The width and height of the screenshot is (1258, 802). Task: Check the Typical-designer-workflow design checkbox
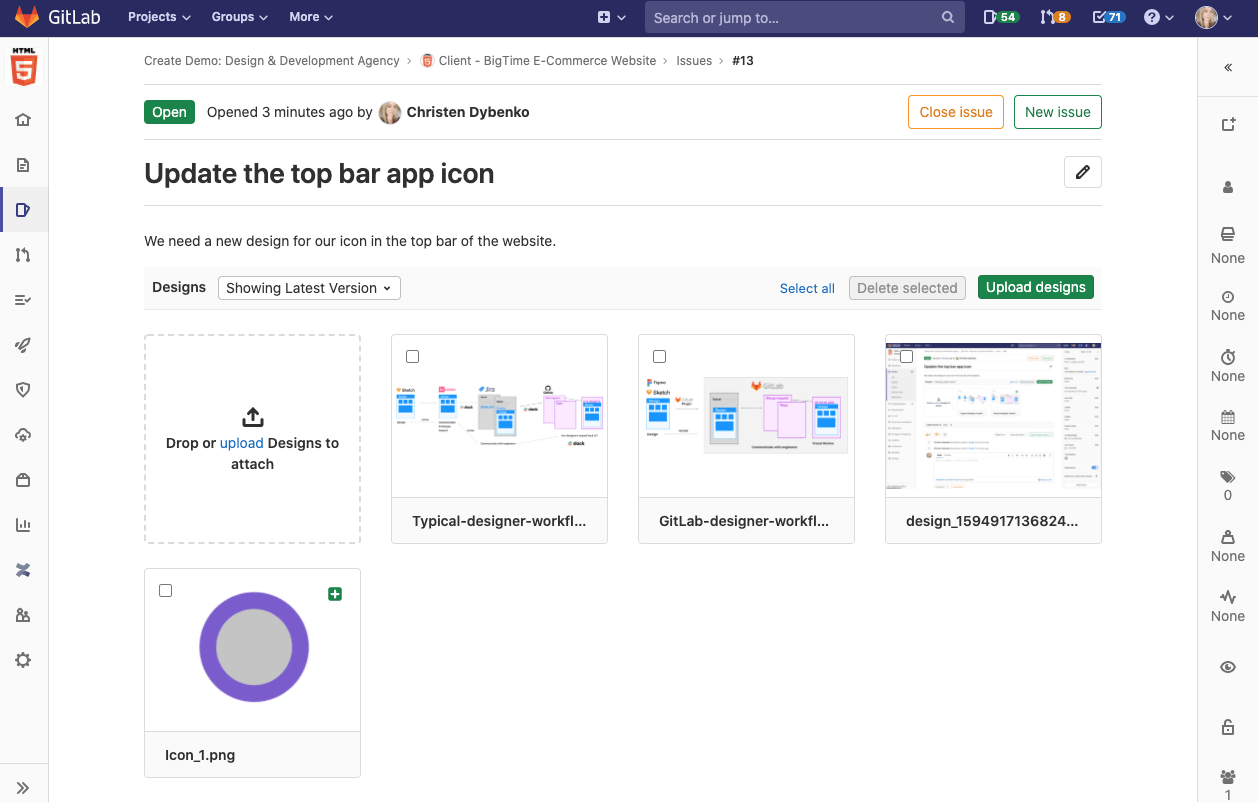point(412,355)
